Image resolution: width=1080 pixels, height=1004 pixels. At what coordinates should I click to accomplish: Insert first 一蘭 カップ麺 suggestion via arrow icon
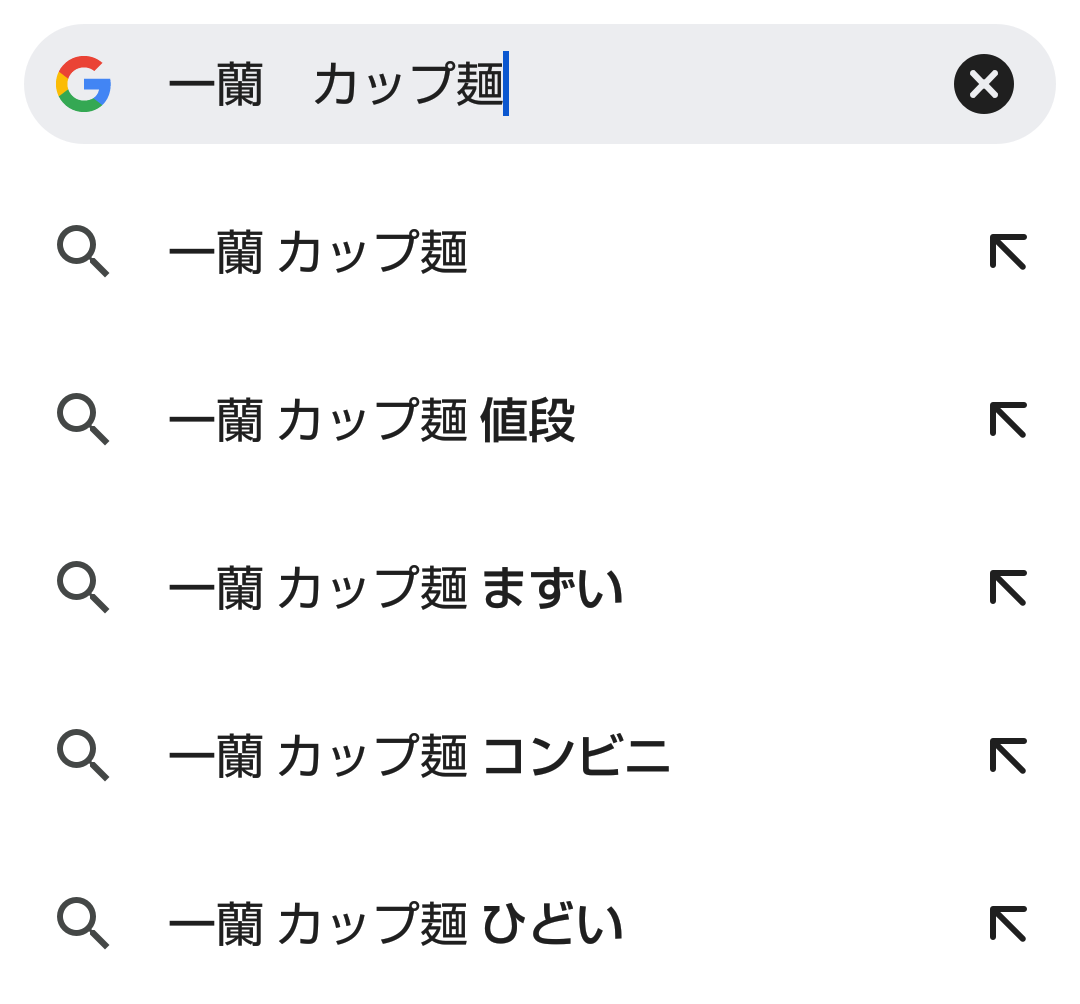(x=1008, y=252)
